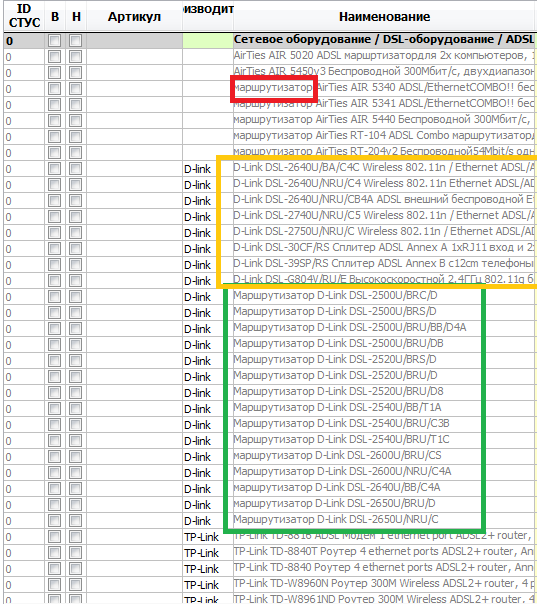The image size is (537, 604).
Task: Click TP-Link manufacturer cell in TD-W8960N row
Action: tap(208, 584)
